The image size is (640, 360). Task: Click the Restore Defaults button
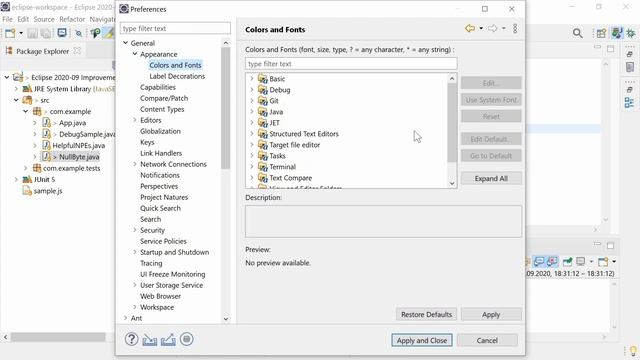point(426,315)
